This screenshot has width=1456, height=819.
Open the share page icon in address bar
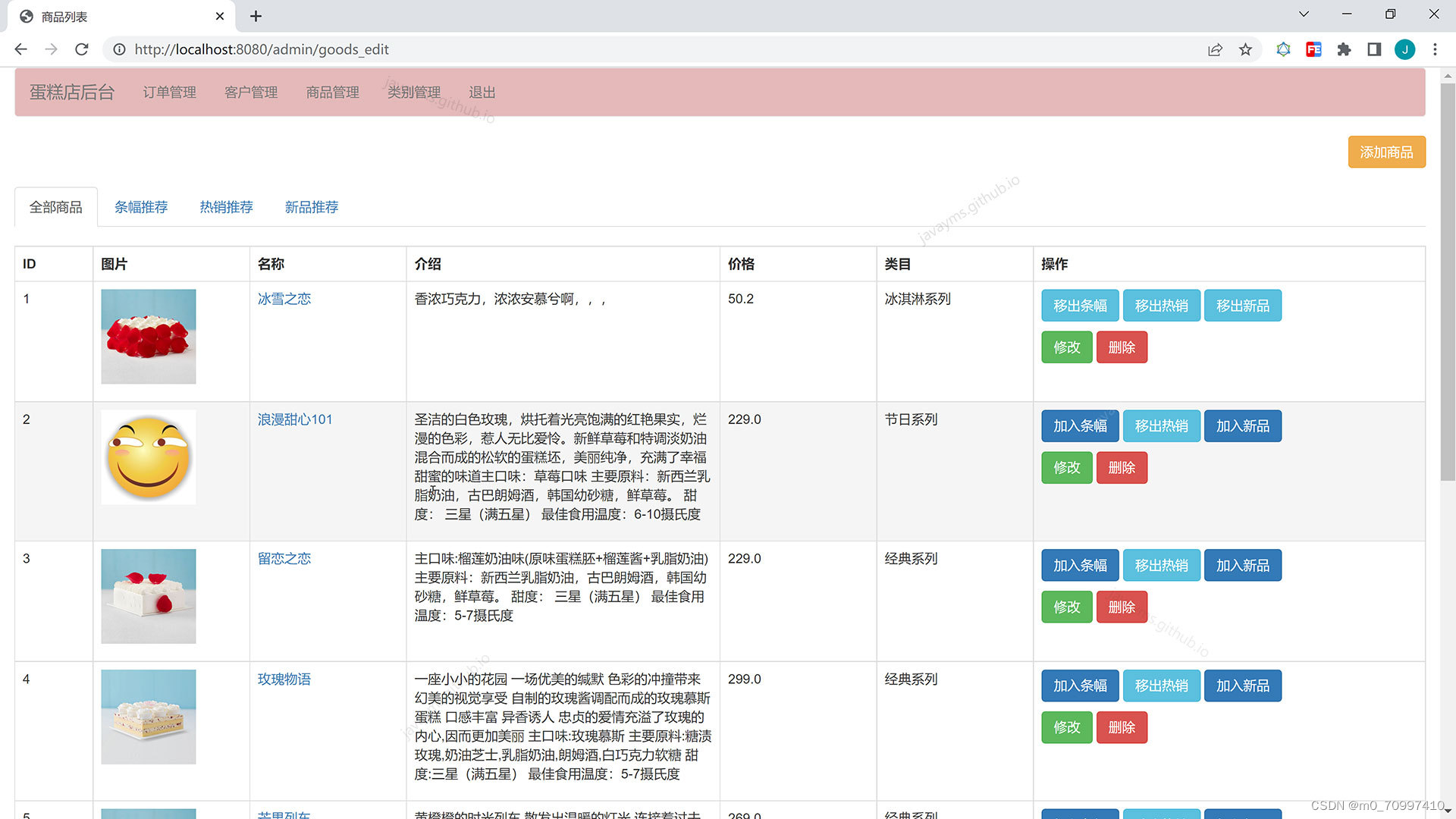1215,49
